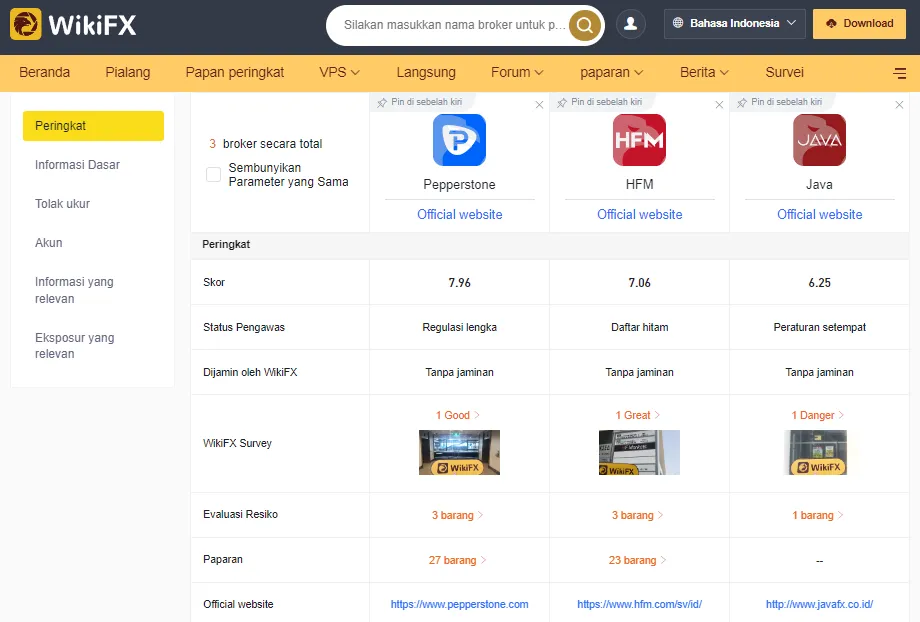The height and width of the screenshot is (622, 920).
Task: Open Papan peringkat
Action: [235, 72]
